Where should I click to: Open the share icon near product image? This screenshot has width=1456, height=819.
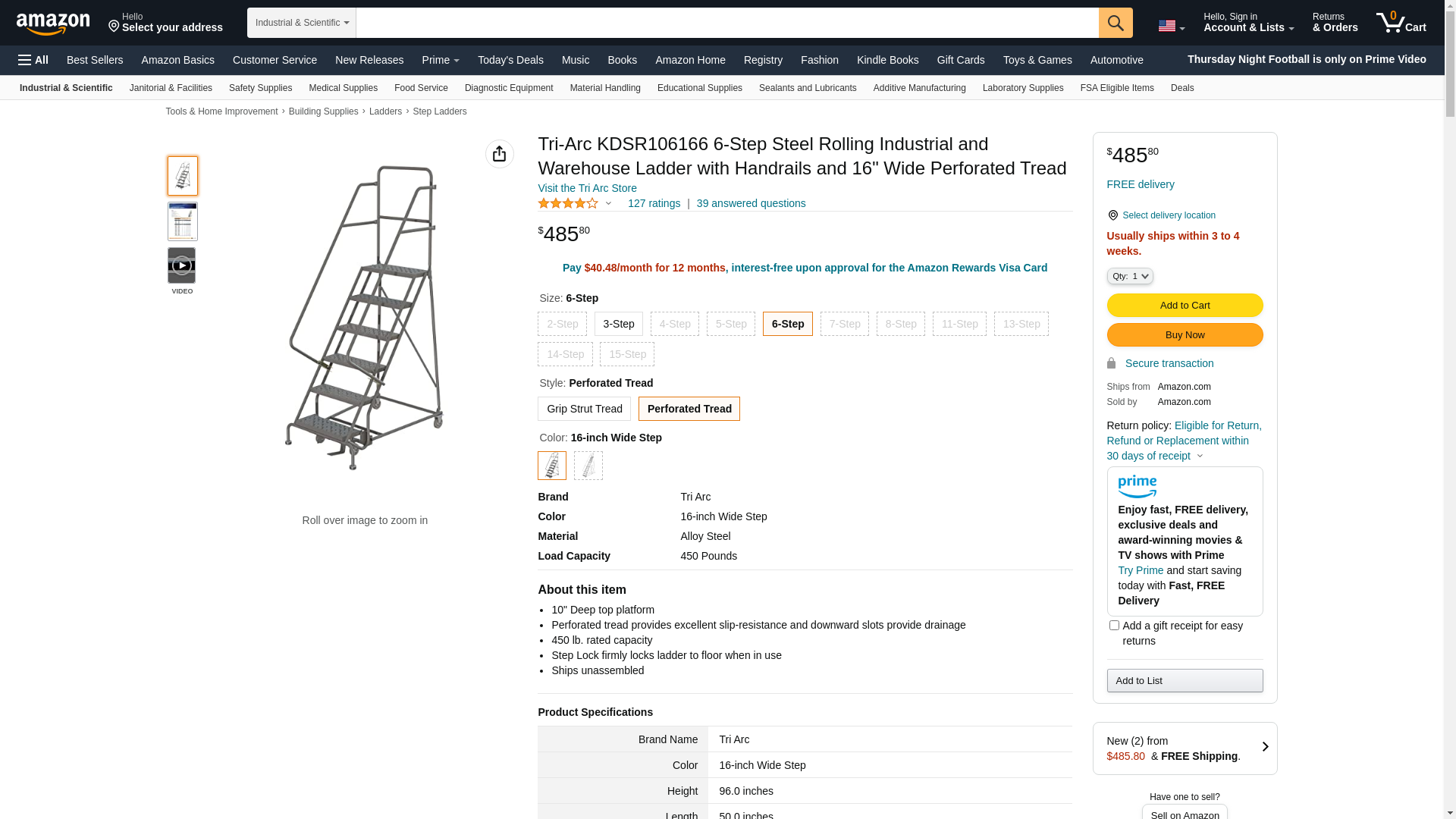click(499, 154)
